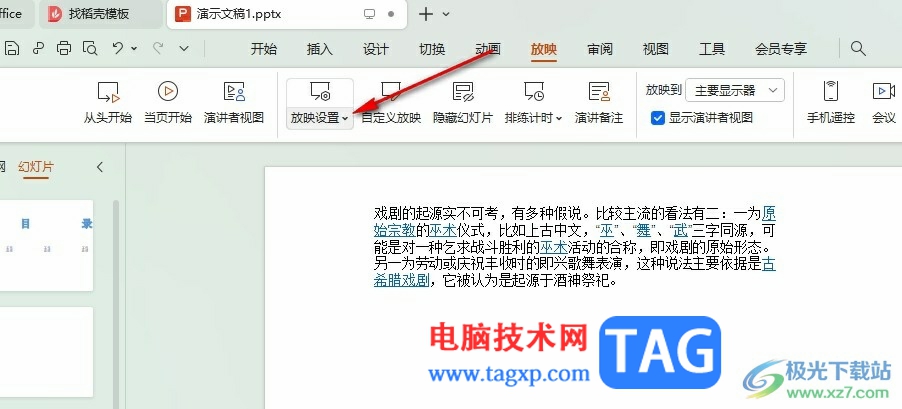Open the 开始 ribbon tab
Screen dimensions: 902x409
[263, 49]
